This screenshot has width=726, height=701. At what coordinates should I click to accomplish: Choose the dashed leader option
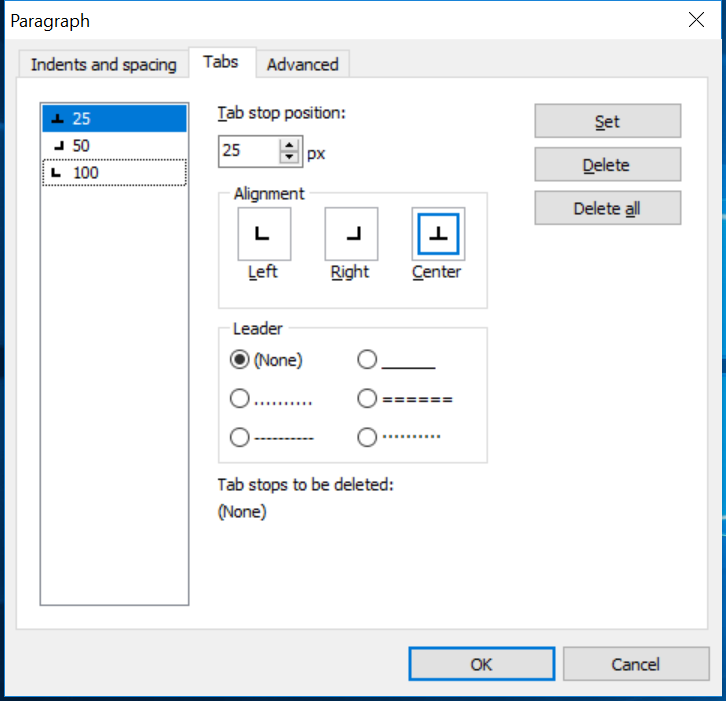pyautogui.click(x=240, y=437)
